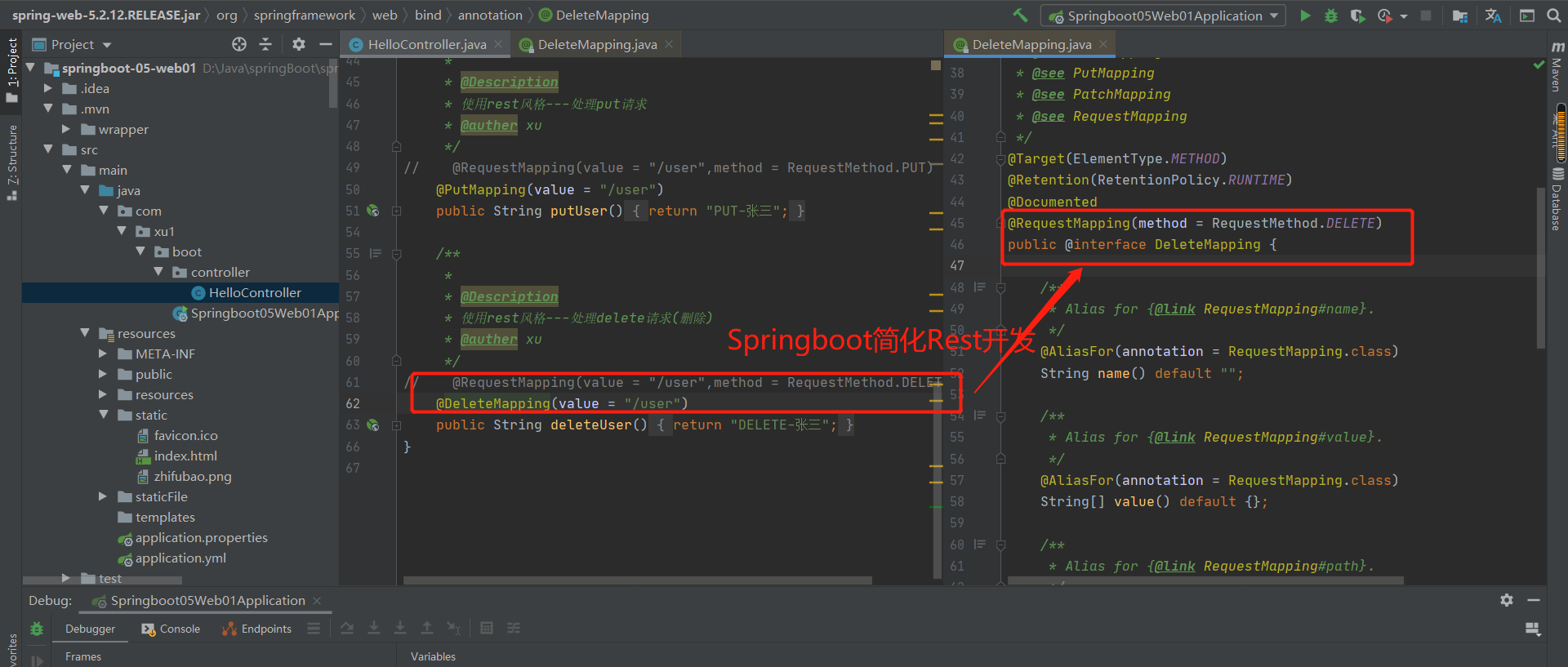Open the Endpoints tab
Viewport: 1568px width, 667px height.
256,629
